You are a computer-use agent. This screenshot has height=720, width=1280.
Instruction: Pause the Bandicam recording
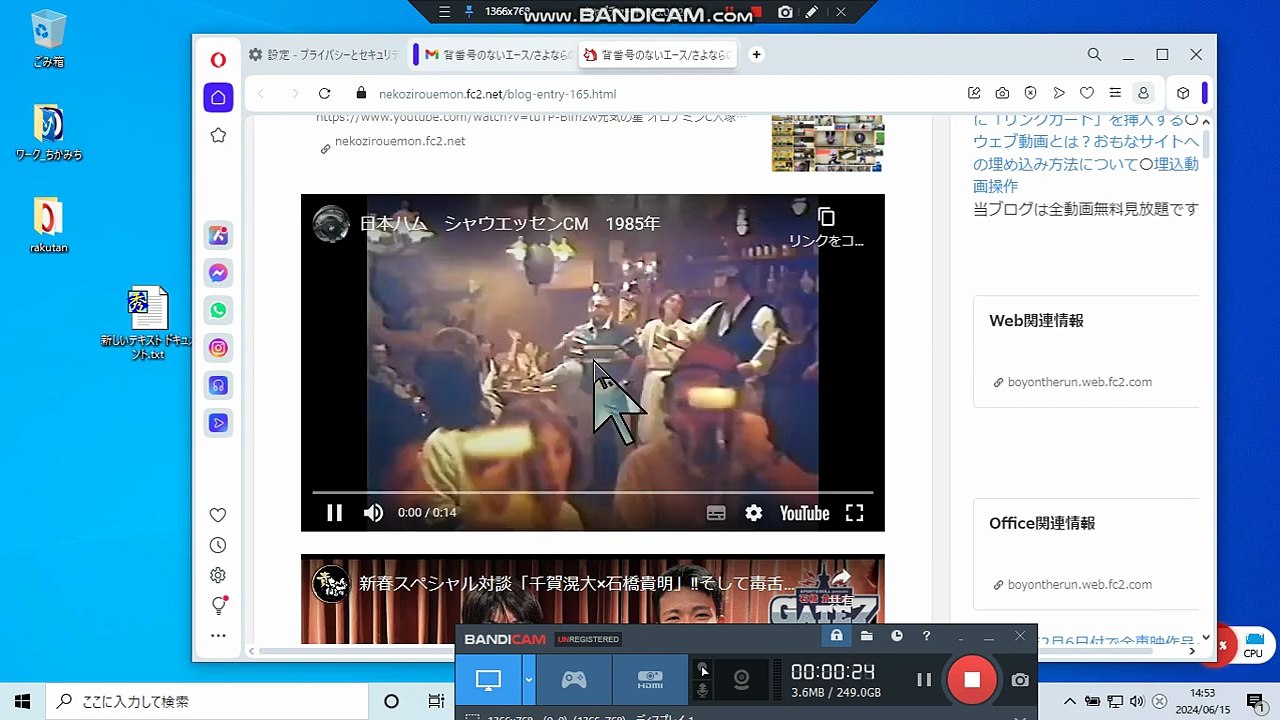coord(924,680)
